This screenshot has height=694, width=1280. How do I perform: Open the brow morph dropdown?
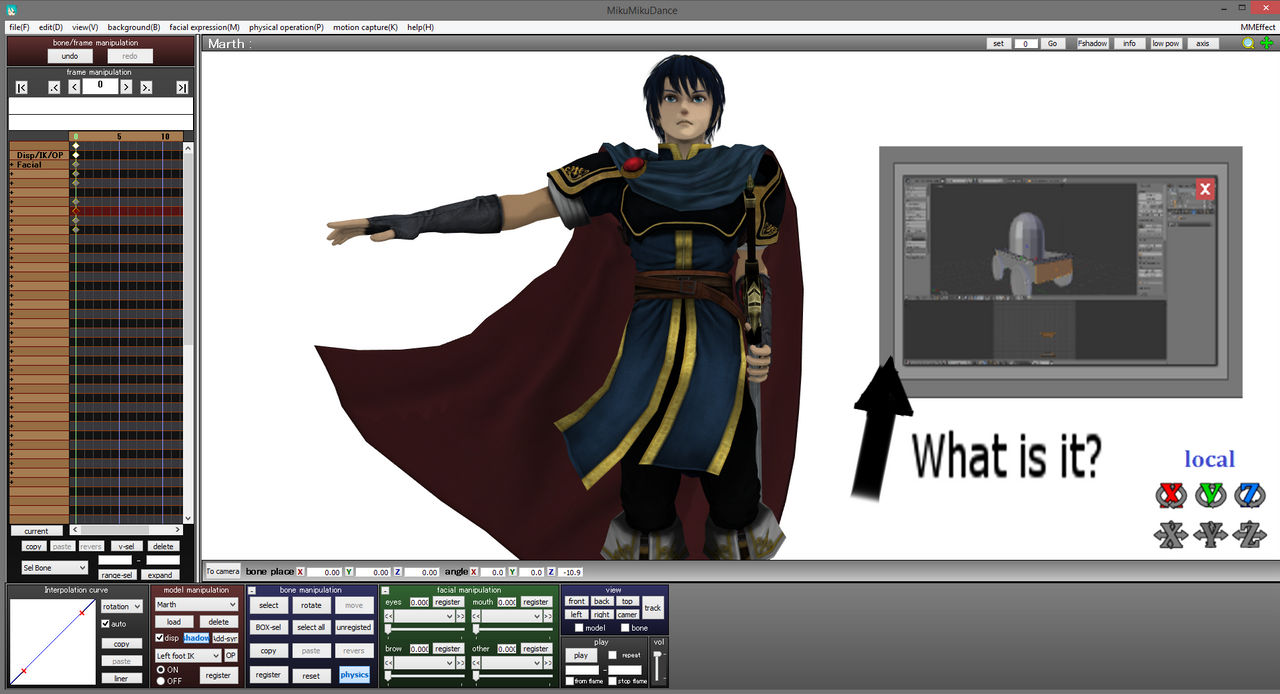click(425, 662)
